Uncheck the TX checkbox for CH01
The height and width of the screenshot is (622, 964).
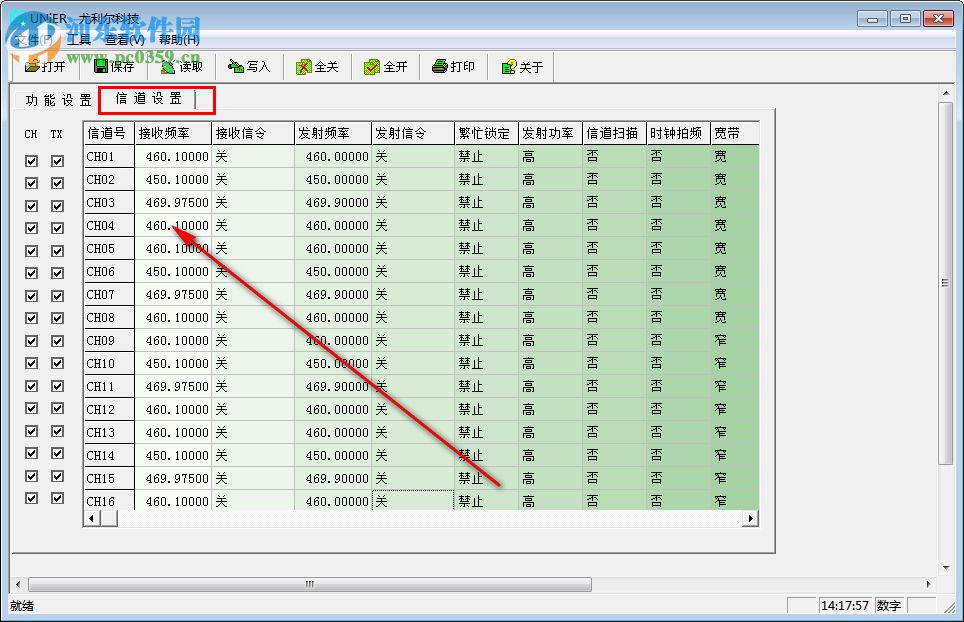(x=57, y=161)
